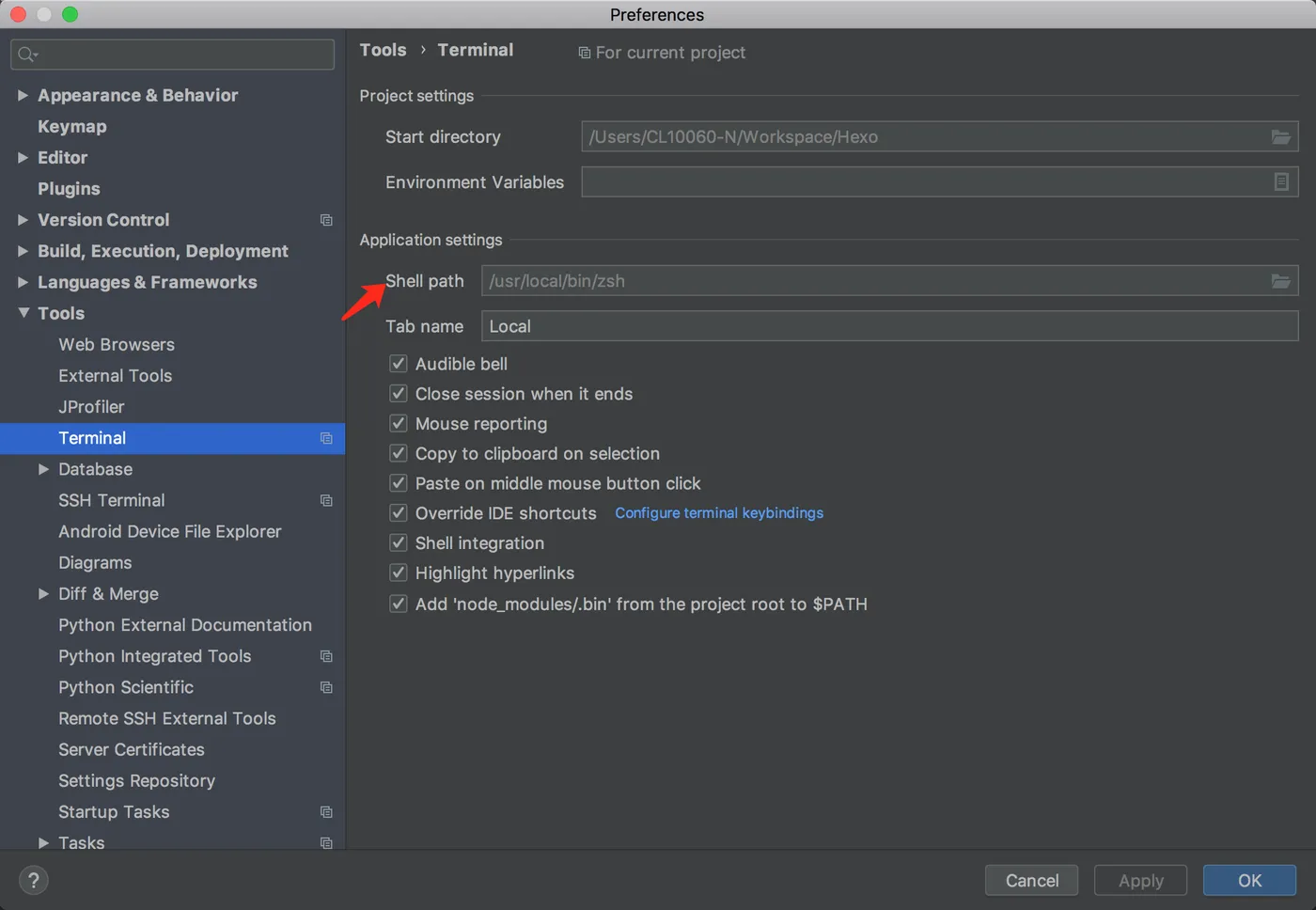Expand the Tasks node
The image size is (1316, 910).
point(43,842)
